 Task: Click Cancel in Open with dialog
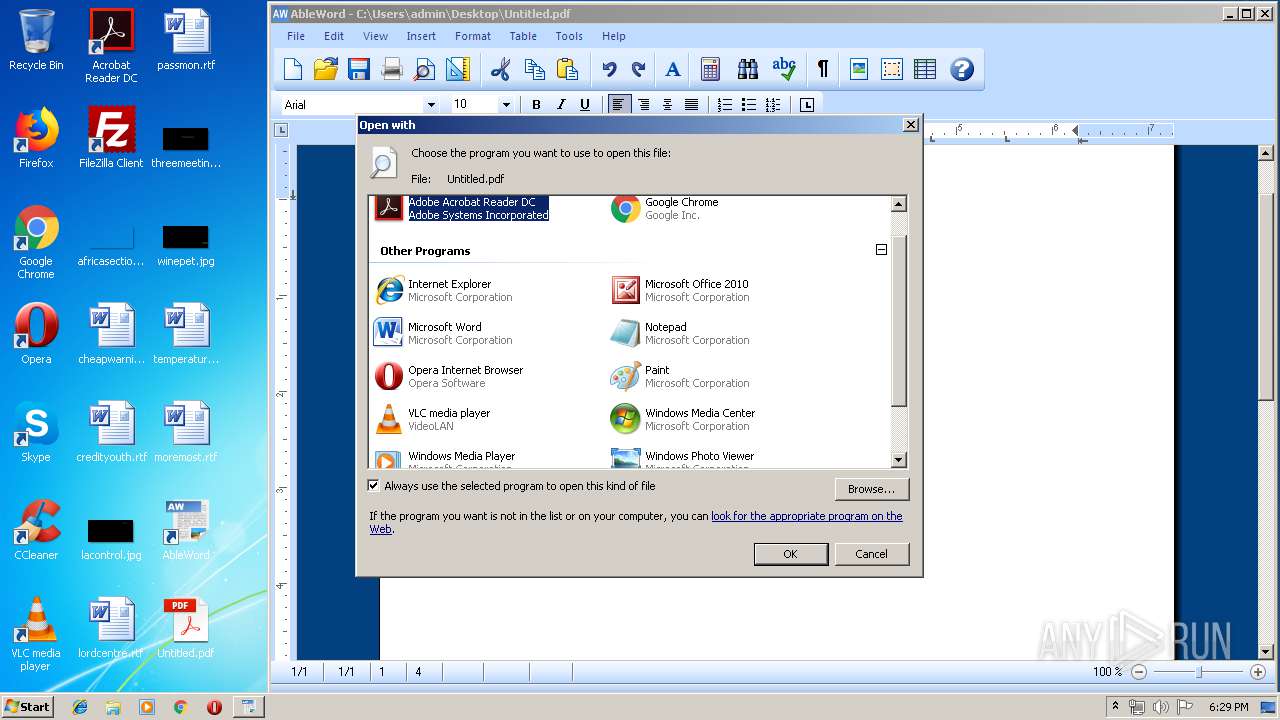coord(871,554)
